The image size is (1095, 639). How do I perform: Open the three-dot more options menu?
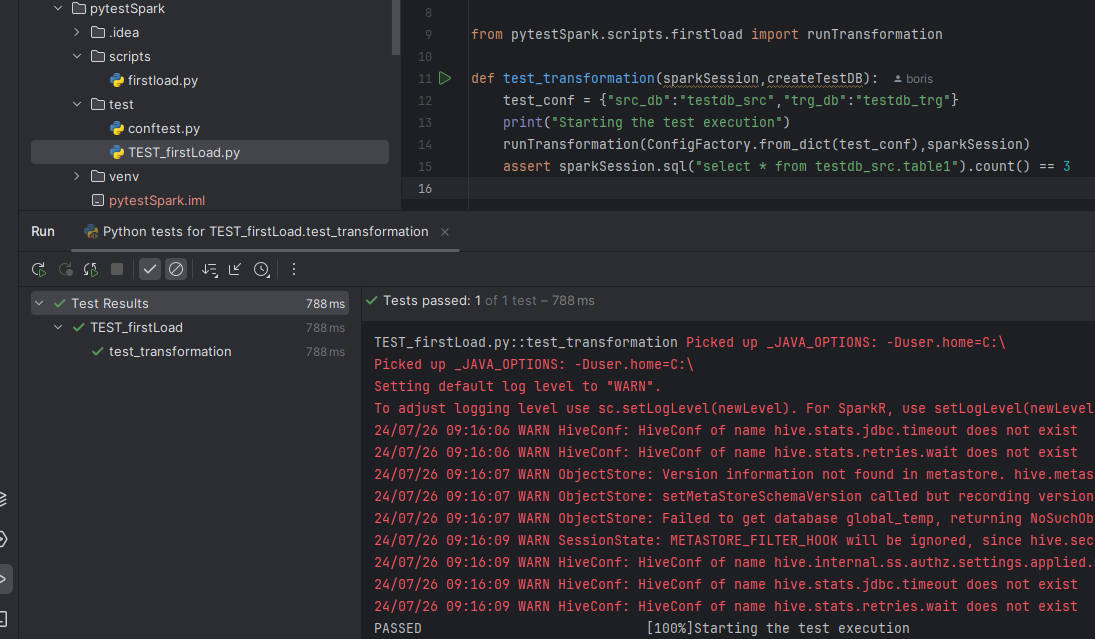pyautogui.click(x=294, y=269)
